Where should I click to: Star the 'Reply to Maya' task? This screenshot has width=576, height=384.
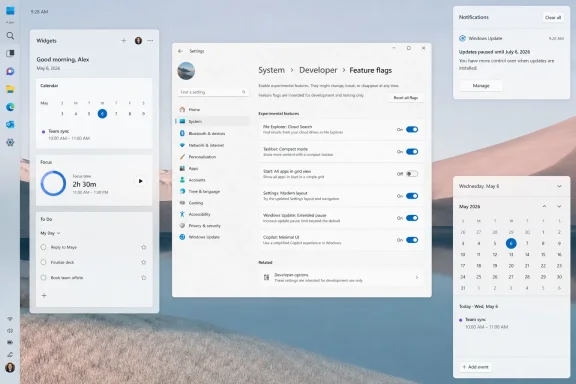(144, 247)
